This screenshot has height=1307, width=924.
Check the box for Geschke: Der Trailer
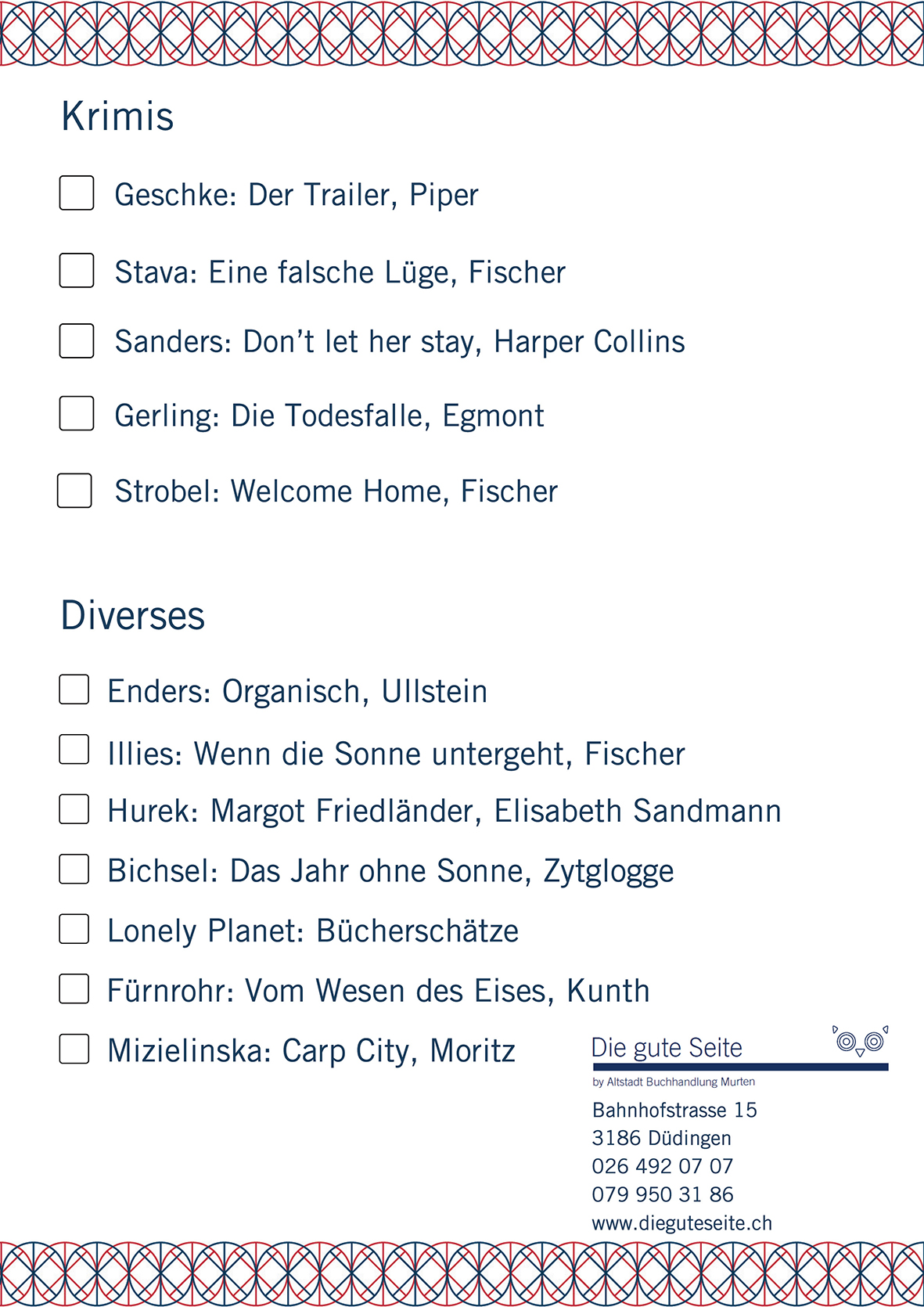coord(77,193)
